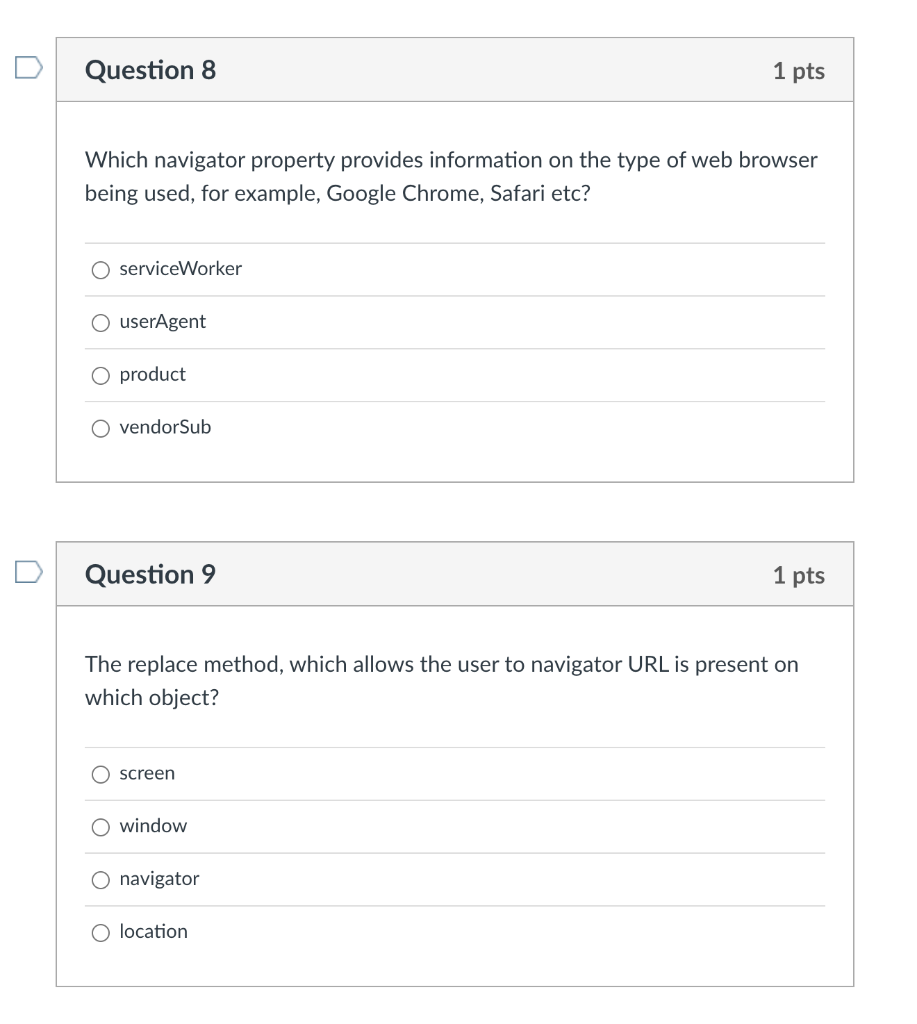Select the navigator radio button
Viewport: 917px width, 1024px height.
pyautogui.click(x=101, y=879)
